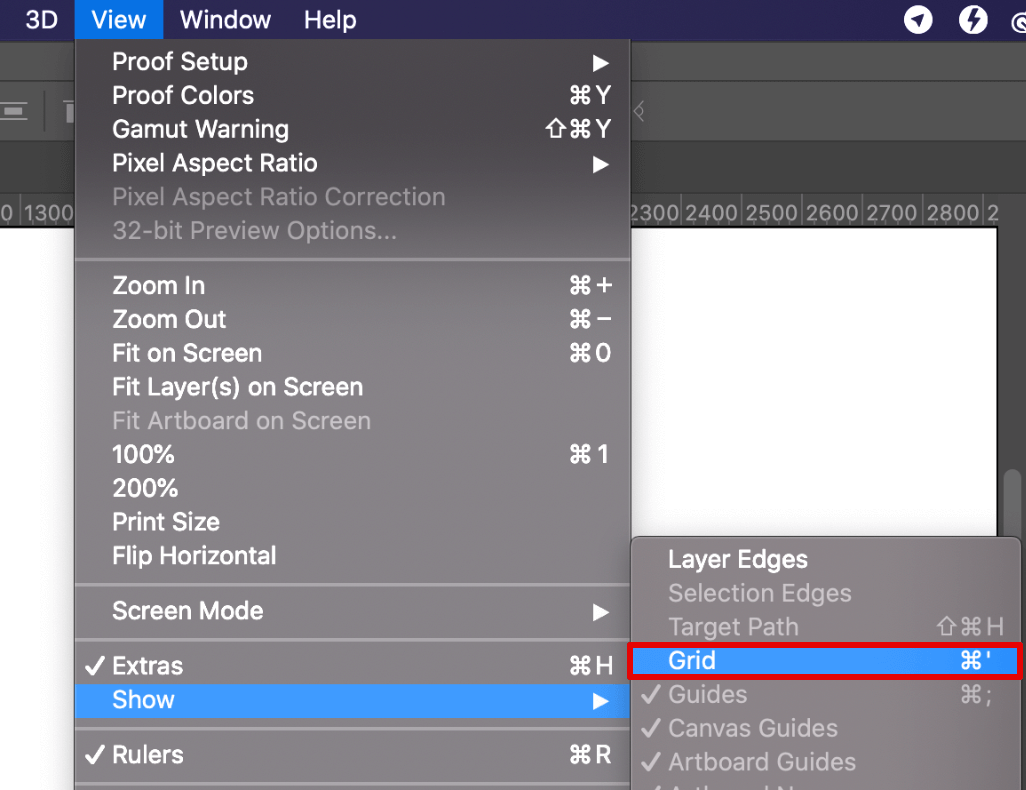
Task: Uncheck Artboard Guides option
Action: tap(761, 762)
